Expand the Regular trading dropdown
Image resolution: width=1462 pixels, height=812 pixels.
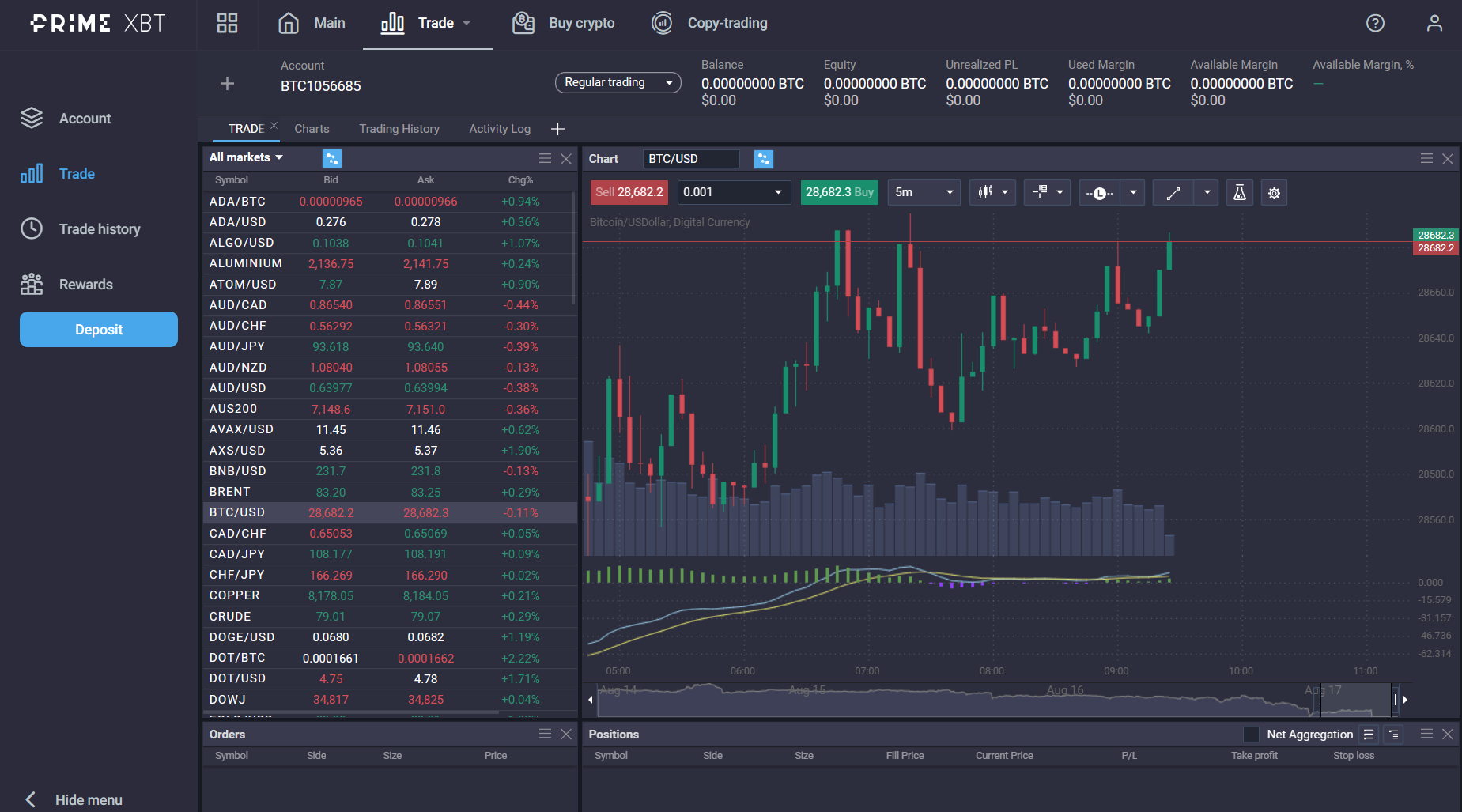click(x=618, y=82)
